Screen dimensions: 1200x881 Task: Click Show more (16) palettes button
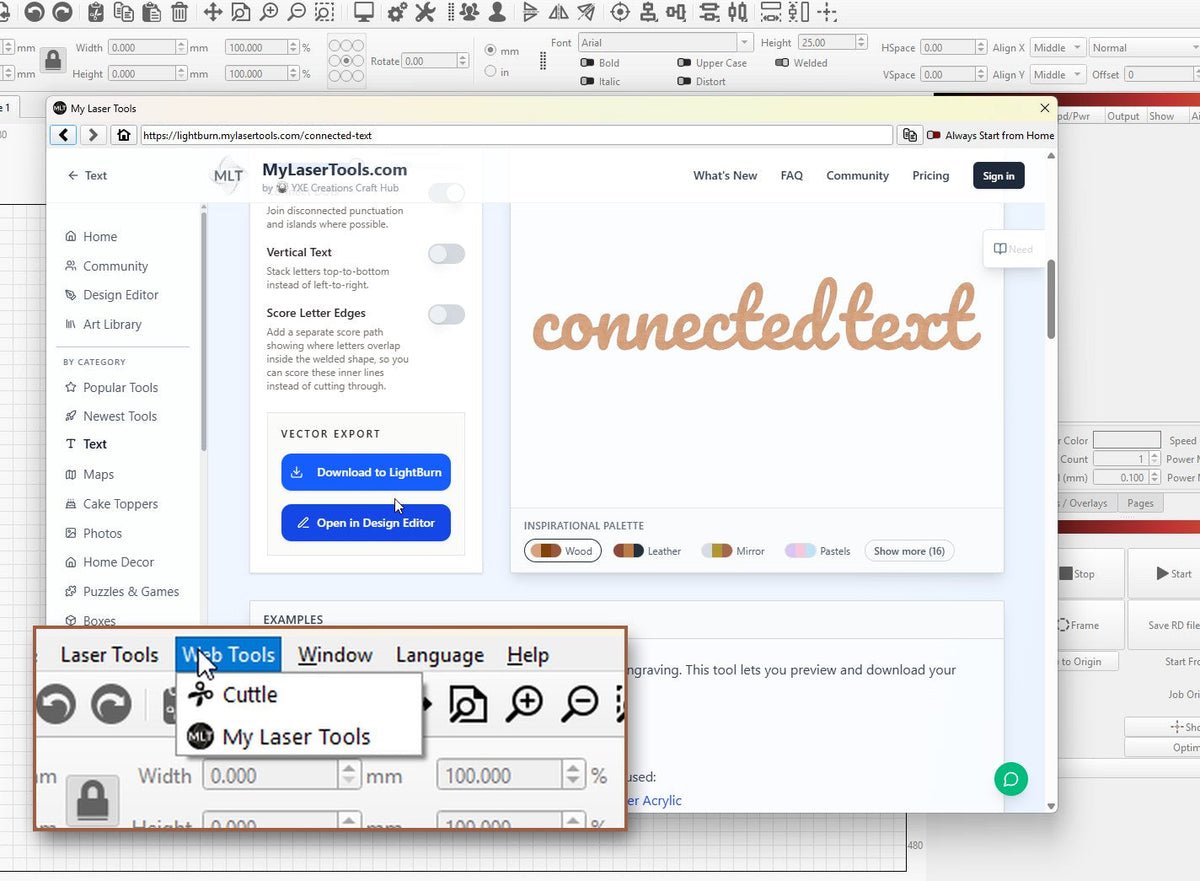(909, 551)
